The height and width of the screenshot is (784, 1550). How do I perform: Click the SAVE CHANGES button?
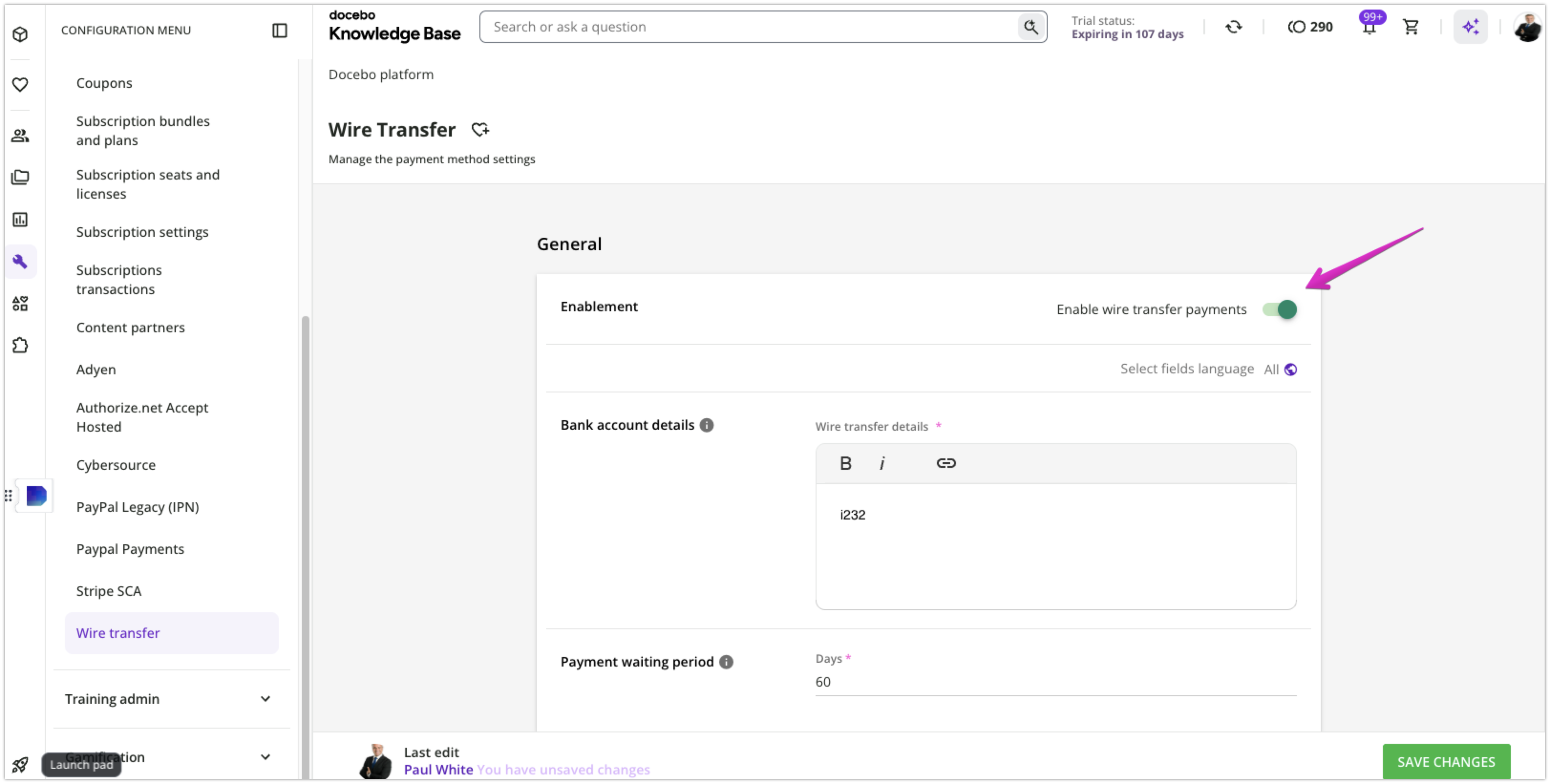(x=1446, y=763)
